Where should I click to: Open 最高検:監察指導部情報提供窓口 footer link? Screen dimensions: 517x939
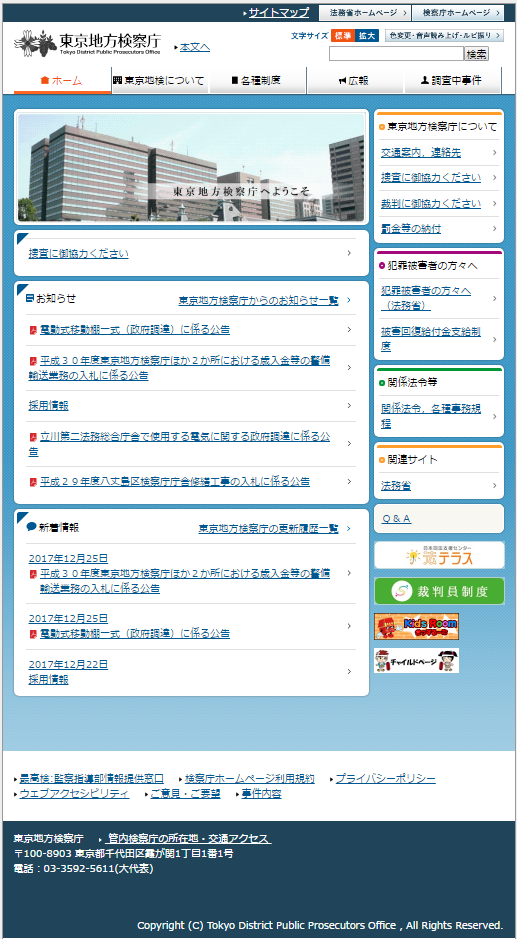point(92,779)
